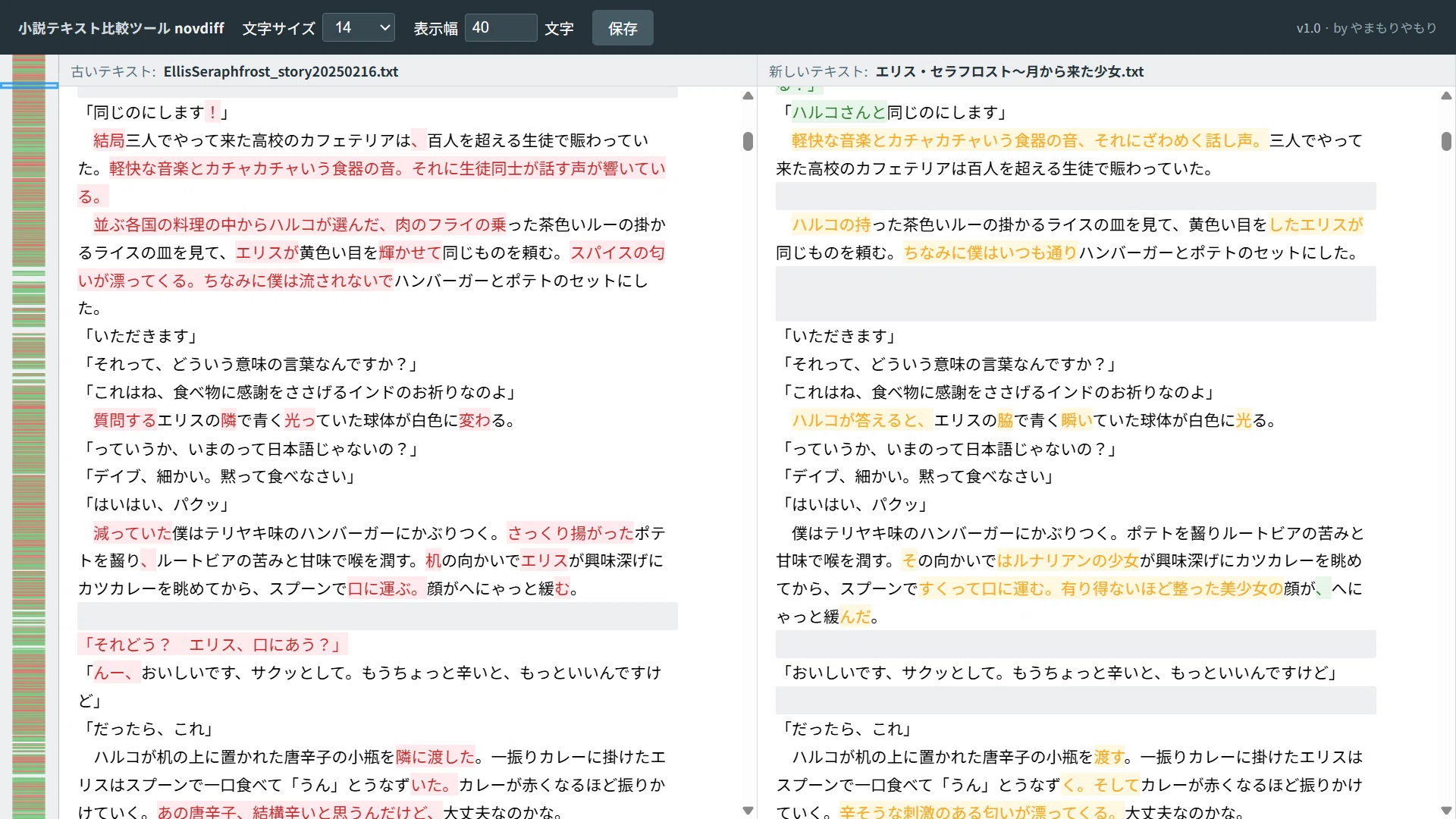The image size is (1456, 819).
Task: Click right line 「これはね、食べ物に感謝をささげるインドのお祈りなのよ」
Action: pos(998,392)
